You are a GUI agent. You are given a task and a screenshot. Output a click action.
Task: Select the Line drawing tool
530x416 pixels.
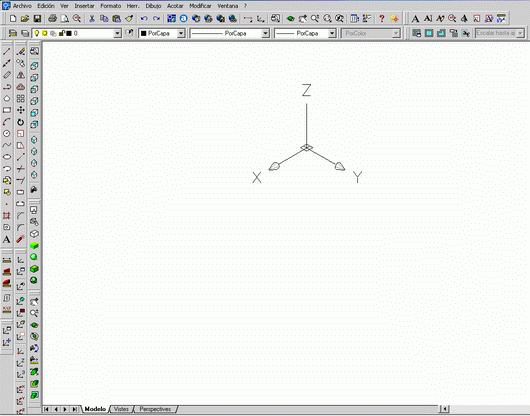pos(6,51)
